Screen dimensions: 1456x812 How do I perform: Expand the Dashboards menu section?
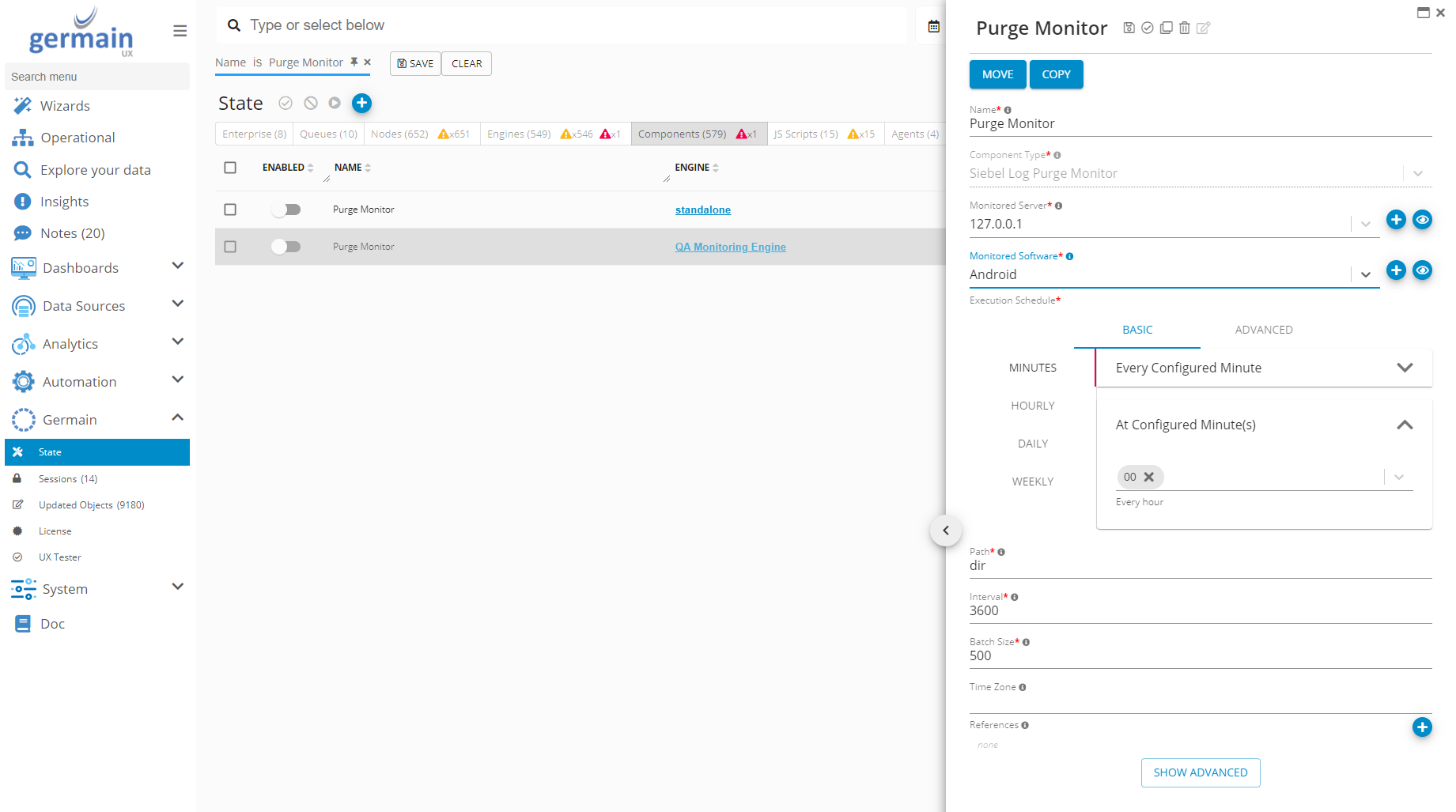pyautogui.click(x=177, y=266)
